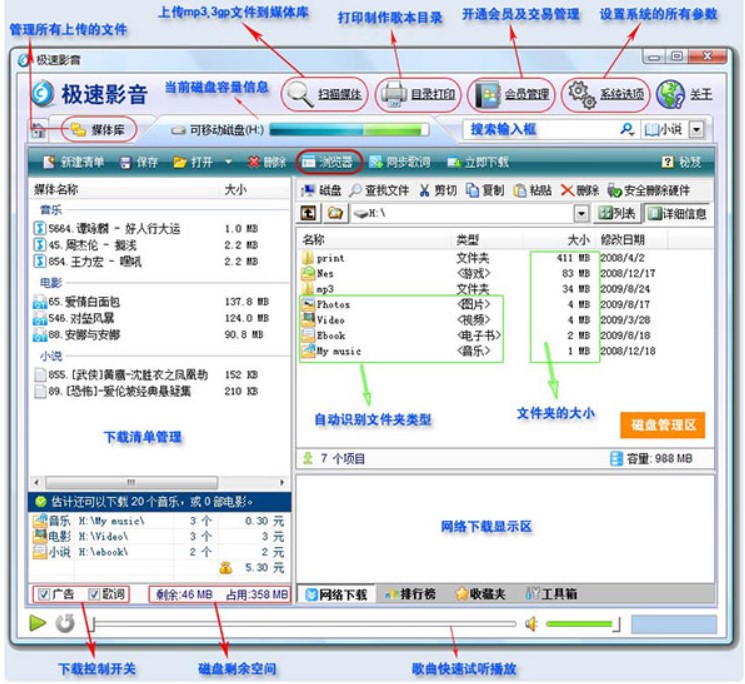Toggle the 广告 checkbox
The height and width of the screenshot is (684, 745).
click(x=44, y=594)
